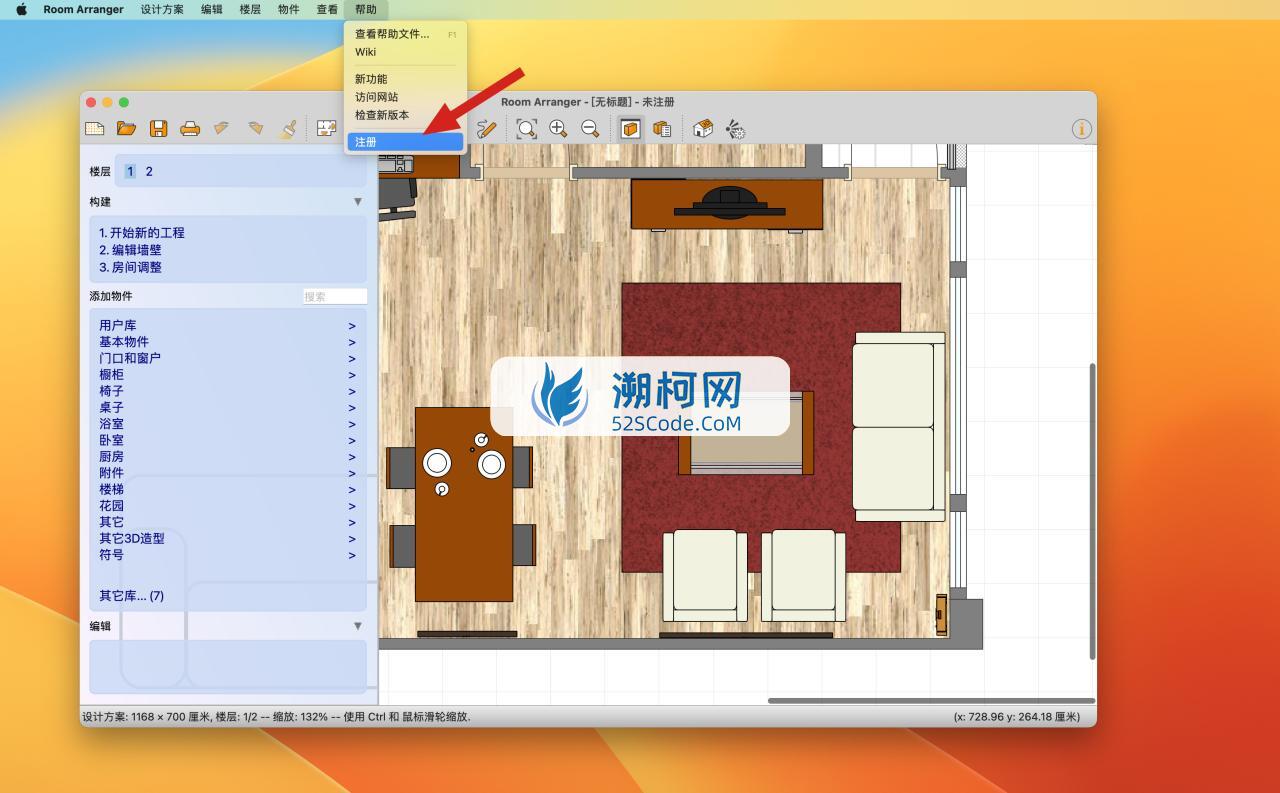Click the floor plan rooms icon
The image size is (1280, 793).
click(x=326, y=128)
